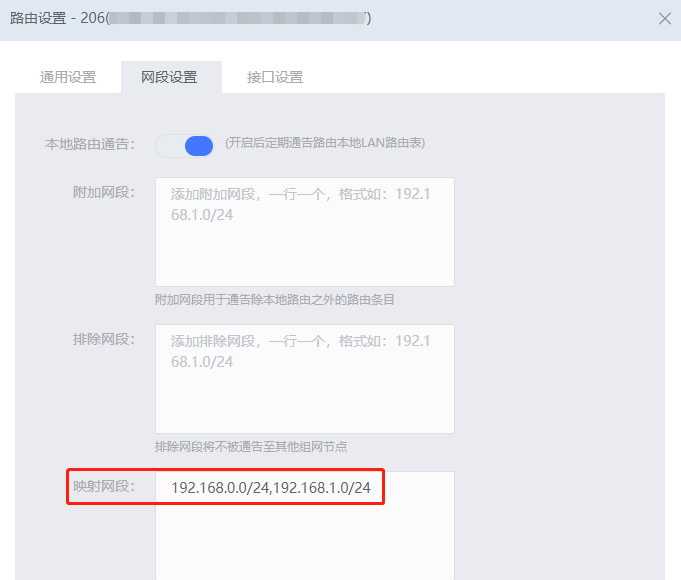This screenshot has width=681, height=580.
Task: Click the hint 附加网段用于通告除本地路由之外的路由条目
Action: (x=274, y=299)
